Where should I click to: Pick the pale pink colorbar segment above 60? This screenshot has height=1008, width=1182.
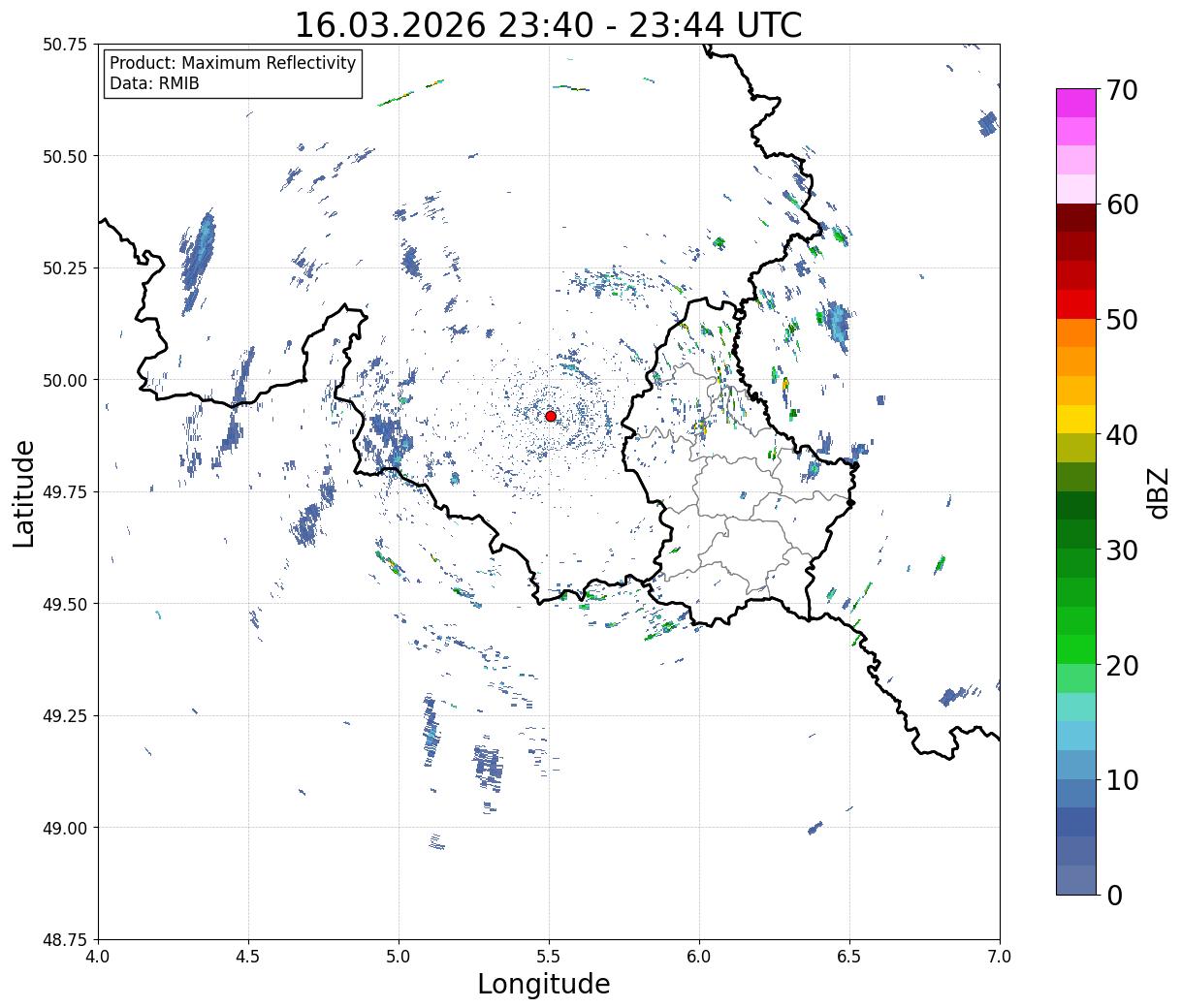(1075, 189)
